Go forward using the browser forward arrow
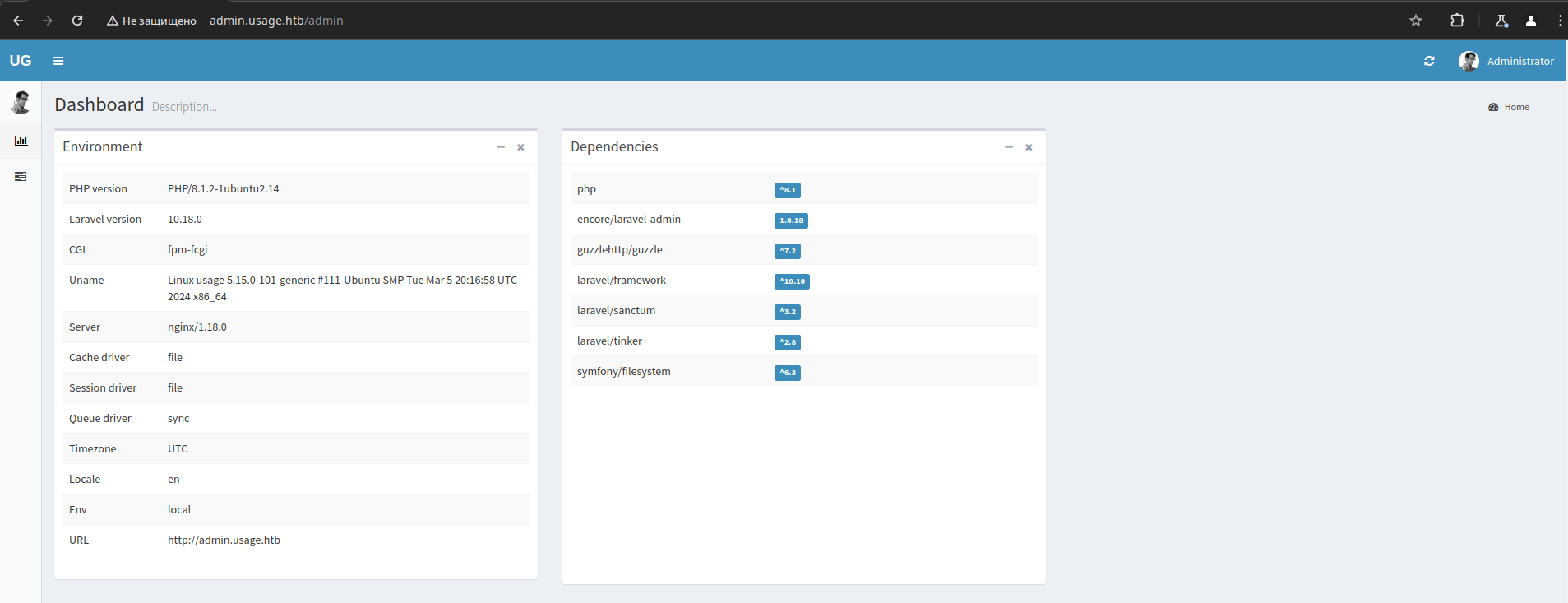 coord(48,21)
